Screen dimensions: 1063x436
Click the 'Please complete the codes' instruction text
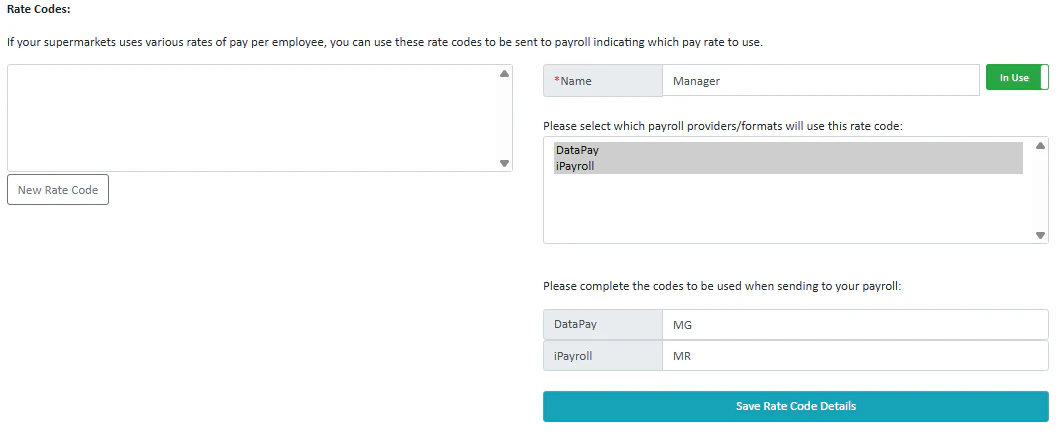pyautogui.click(x=722, y=286)
